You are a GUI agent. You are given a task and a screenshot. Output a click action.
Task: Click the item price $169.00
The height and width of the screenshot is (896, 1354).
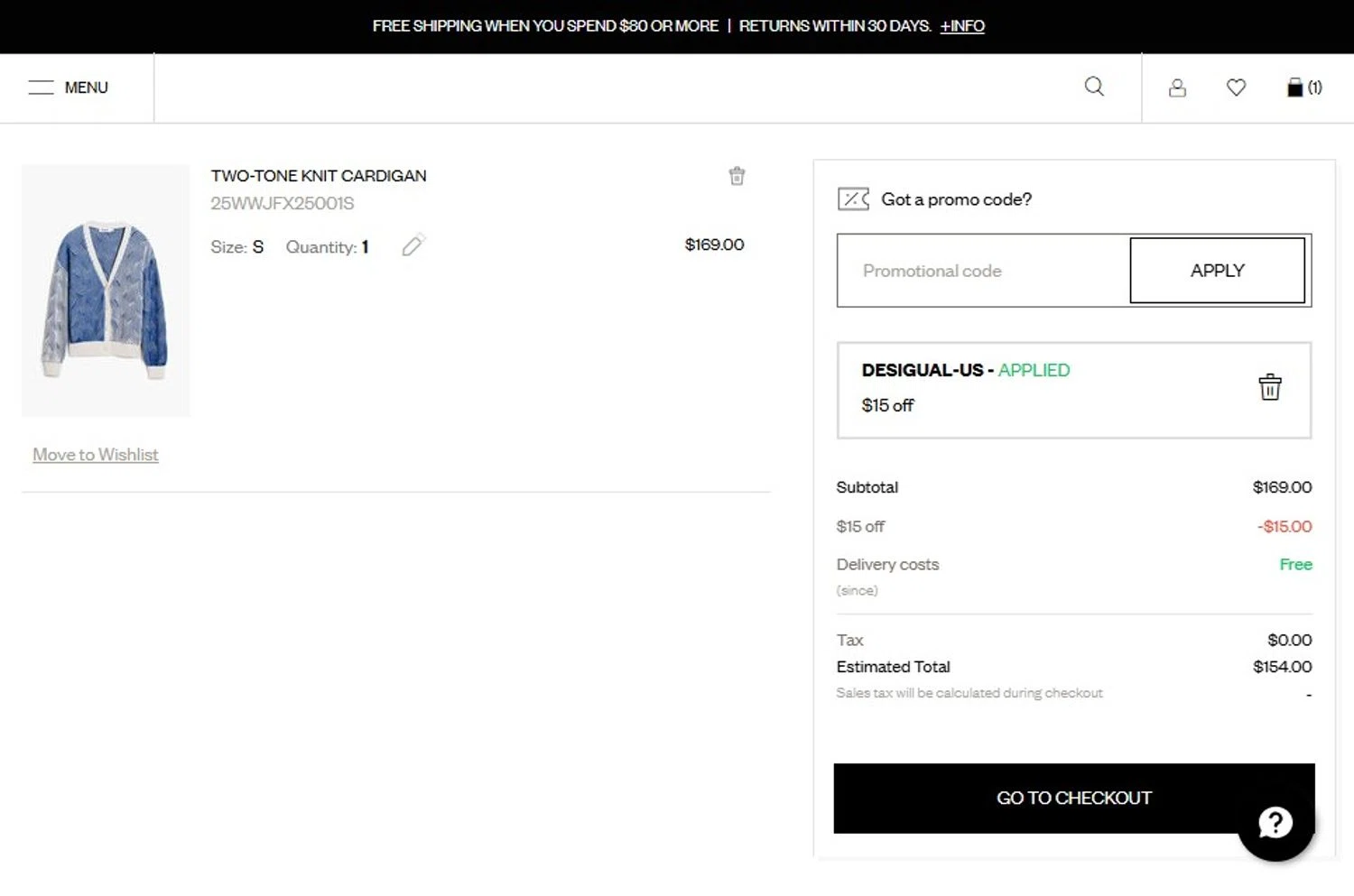714,245
